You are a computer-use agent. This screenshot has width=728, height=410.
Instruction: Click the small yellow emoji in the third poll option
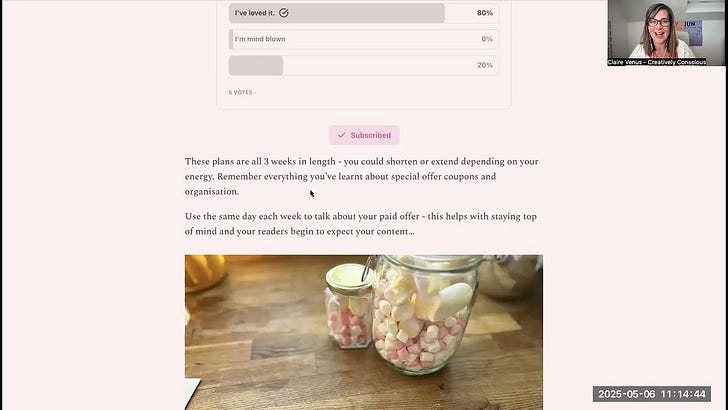tap(239, 65)
